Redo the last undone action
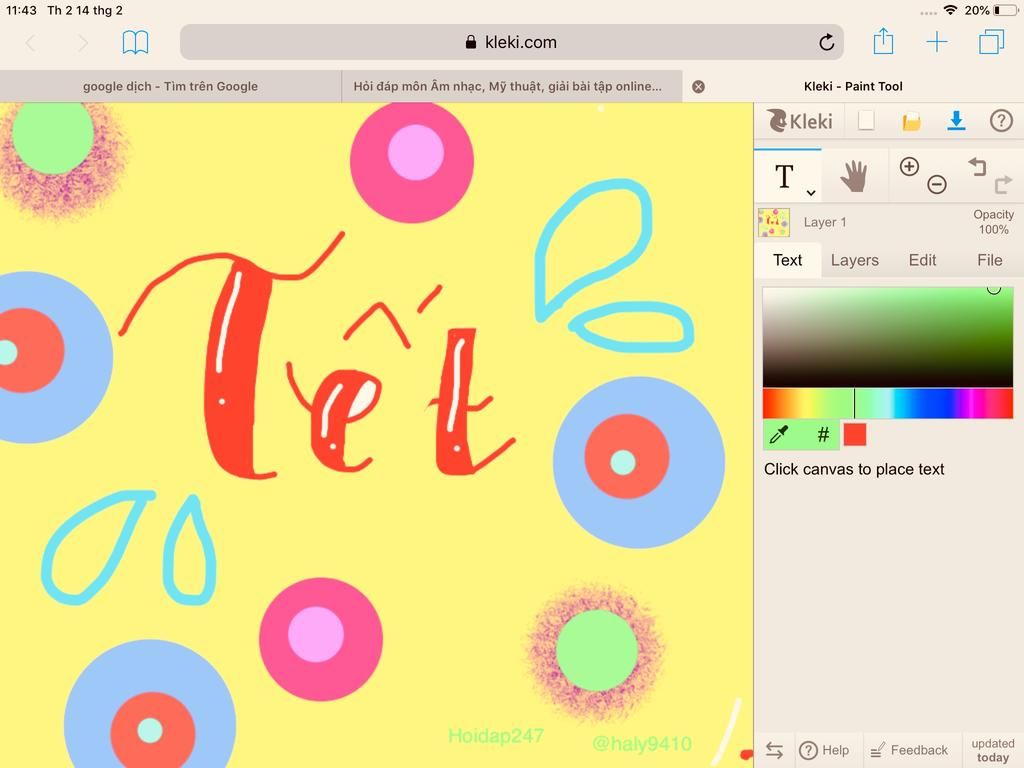This screenshot has height=768, width=1024. 1003,185
